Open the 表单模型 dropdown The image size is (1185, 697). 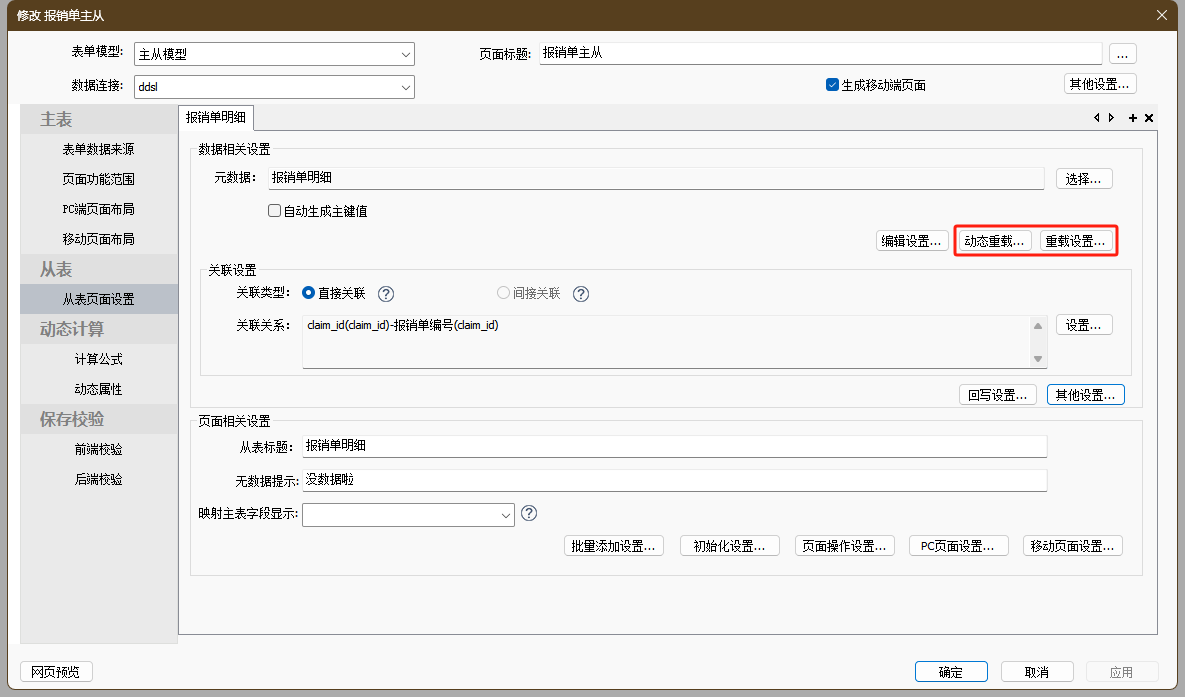(x=405, y=54)
